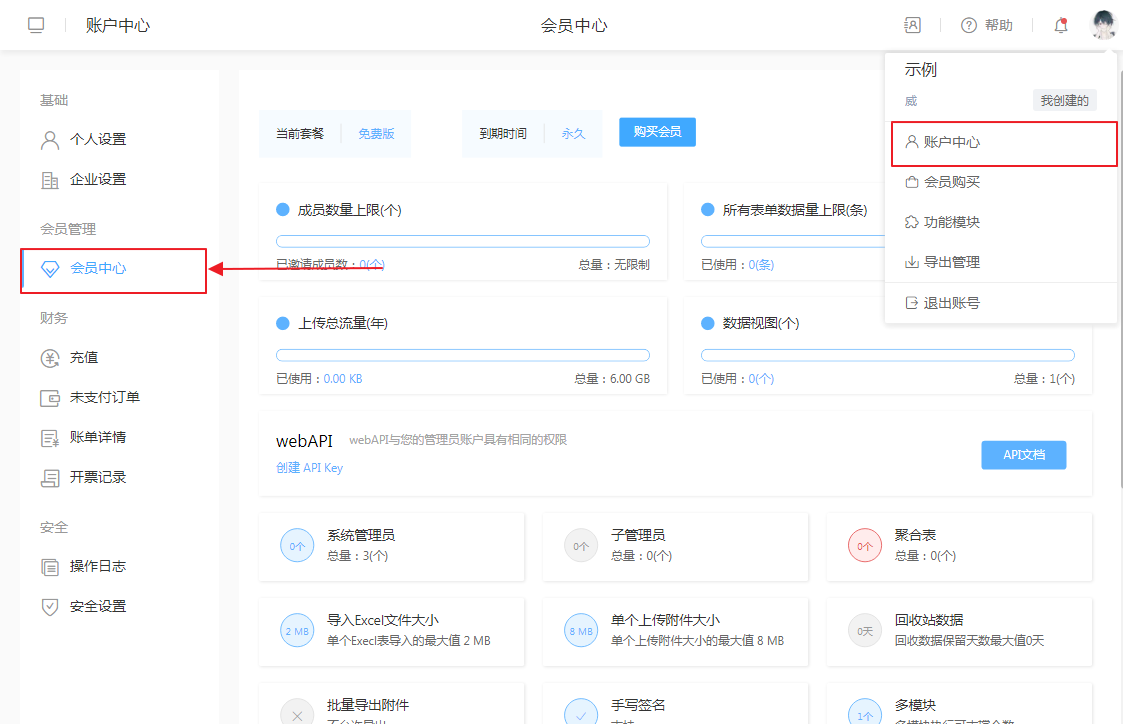Click the 创建 API Key link
The width and height of the screenshot is (1123, 724).
point(309,467)
